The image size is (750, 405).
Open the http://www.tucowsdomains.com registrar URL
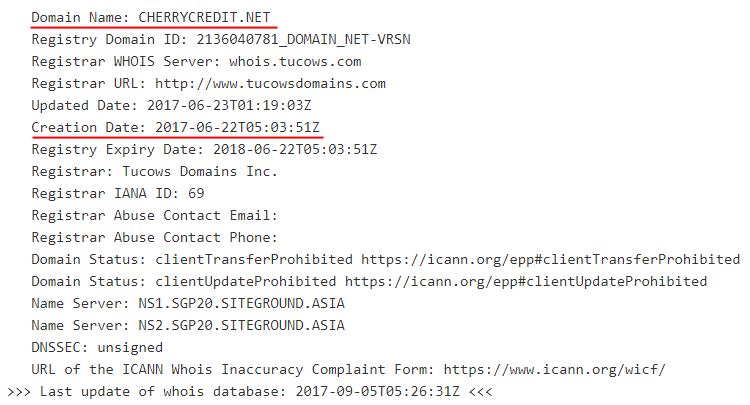coord(270,84)
